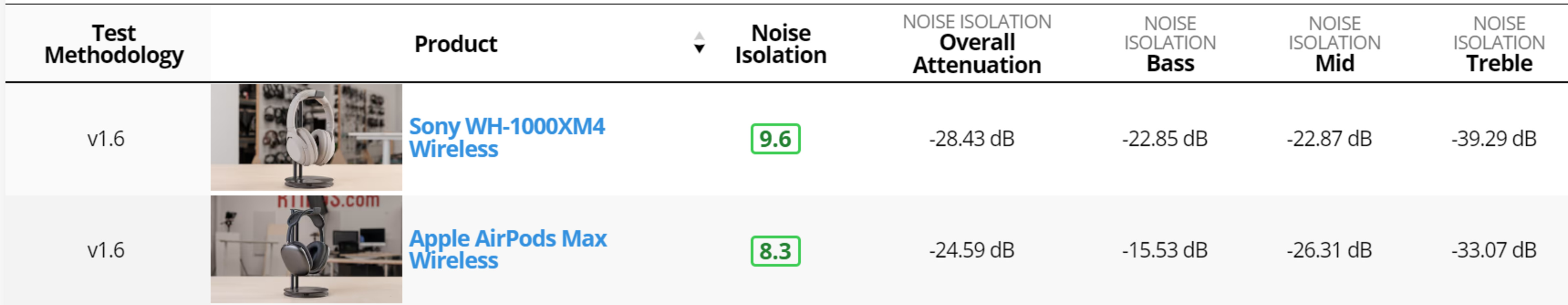This screenshot has width=1568, height=305.
Task: Click the Noise Isolation Mid column header
Action: [x=1334, y=44]
